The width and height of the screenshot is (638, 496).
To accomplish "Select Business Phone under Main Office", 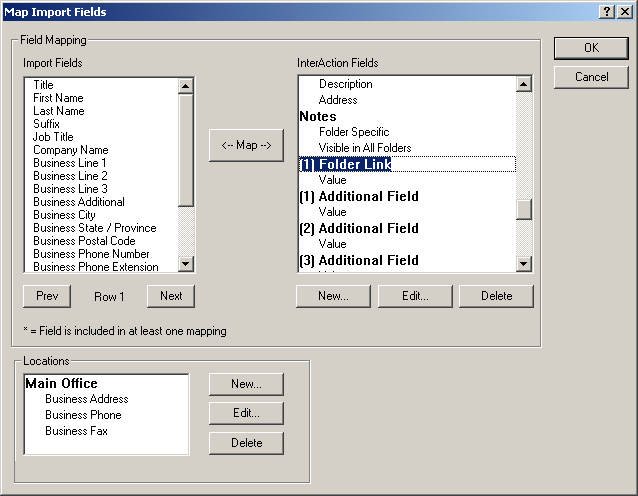I will click(x=83, y=415).
